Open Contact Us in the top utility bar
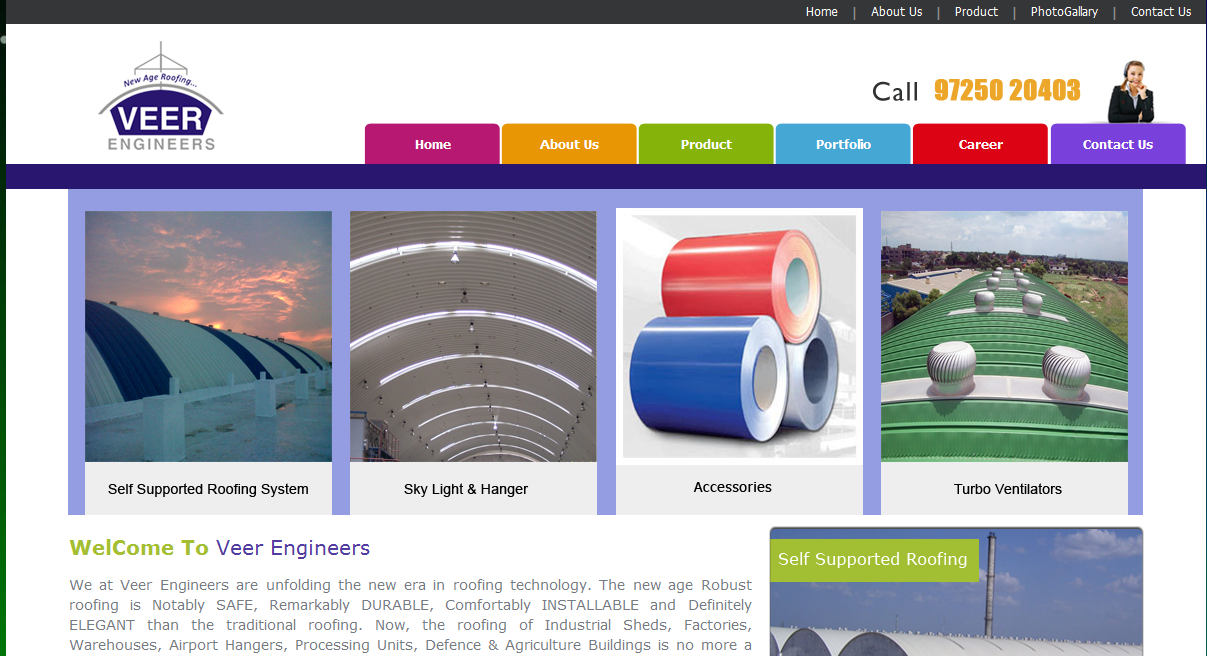The width and height of the screenshot is (1207, 656). pyautogui.click(x=1161, y=12)
